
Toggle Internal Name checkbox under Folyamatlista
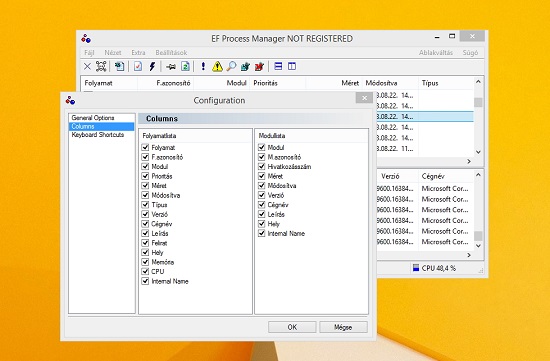(145, 281)
